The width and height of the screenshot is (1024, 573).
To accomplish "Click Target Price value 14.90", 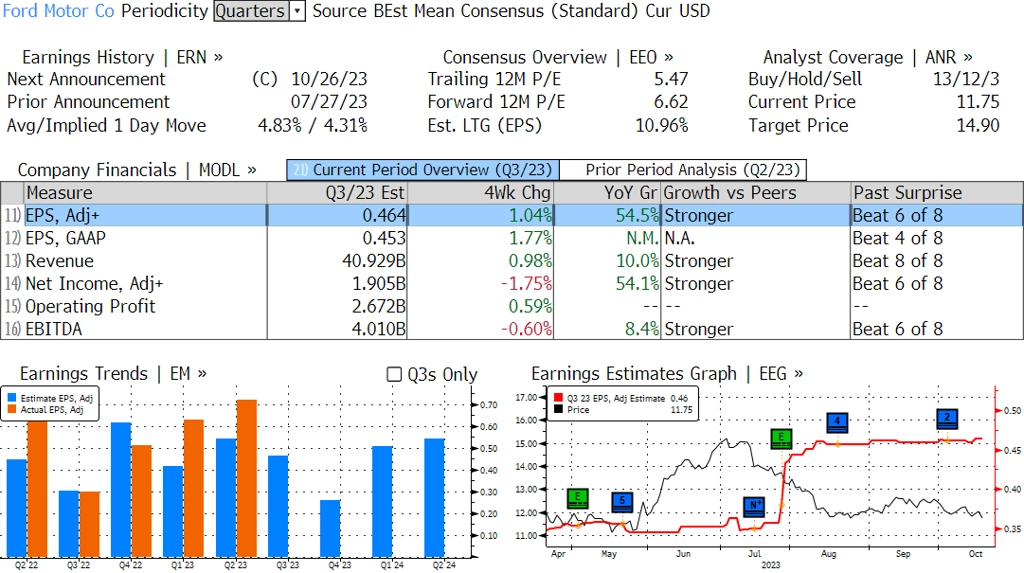I will [978, 125].
